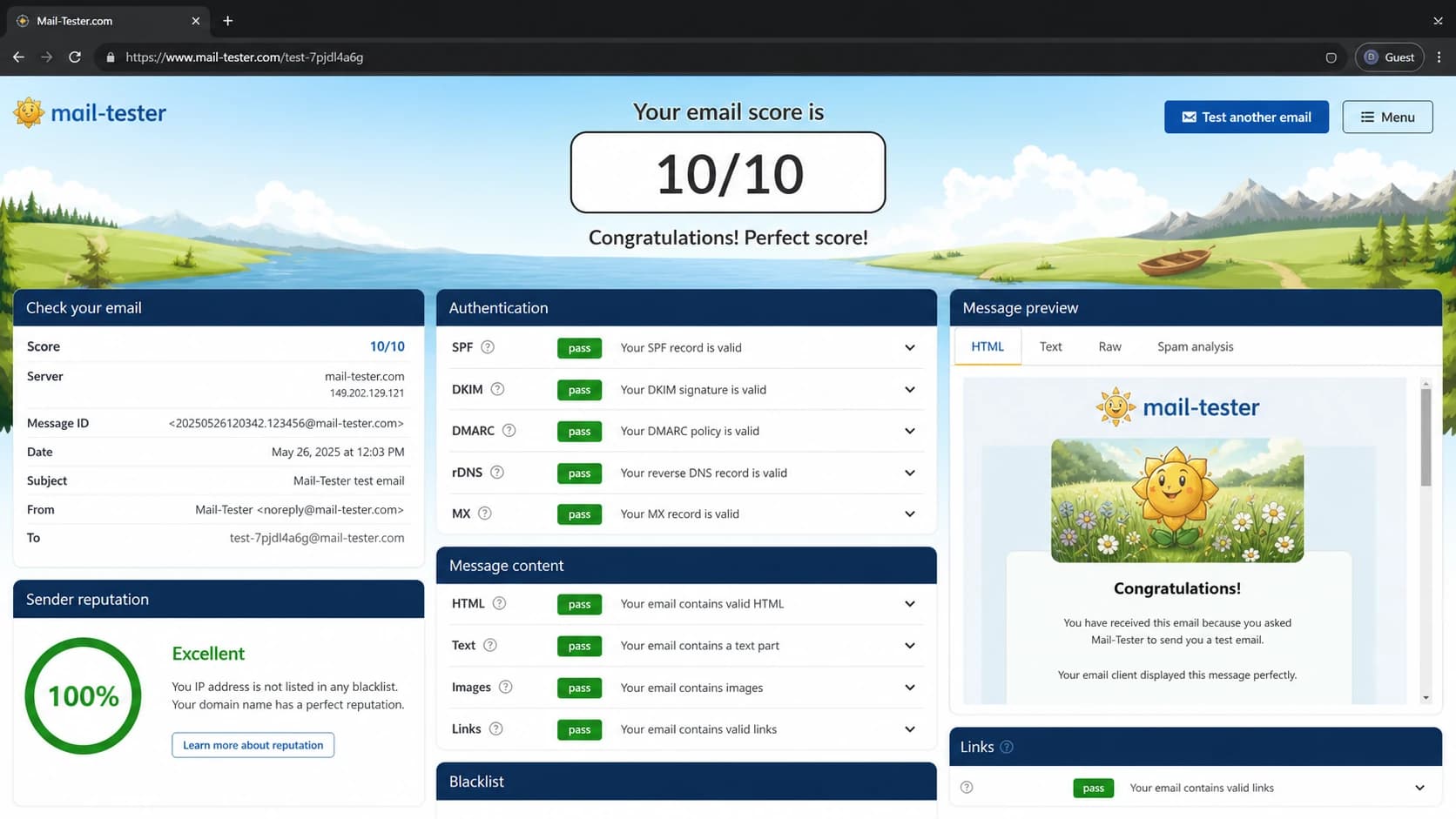
Task: Open Text row help question mark icon
Action: [x=490, y=645]
